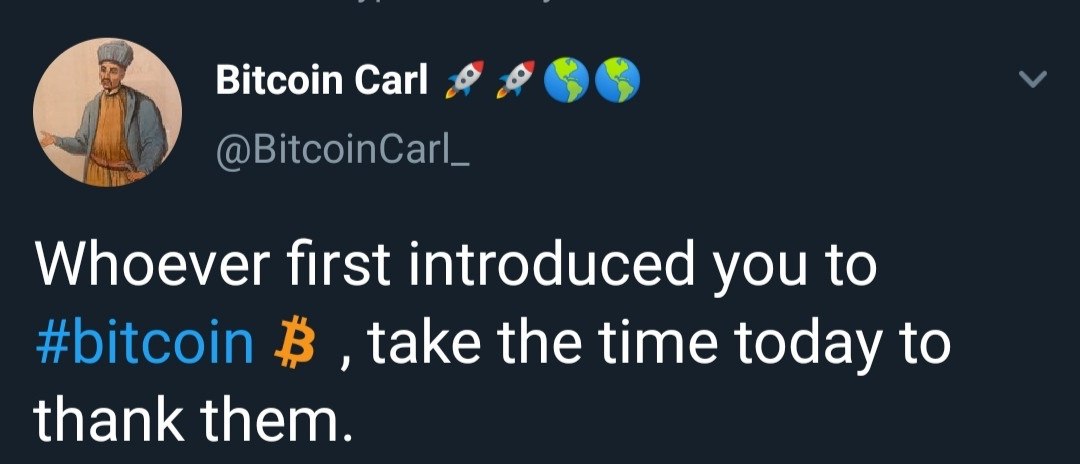This screenshot has width=1080, height=464.
Task: Click the second globe emoji
Action: pos(617,80)
